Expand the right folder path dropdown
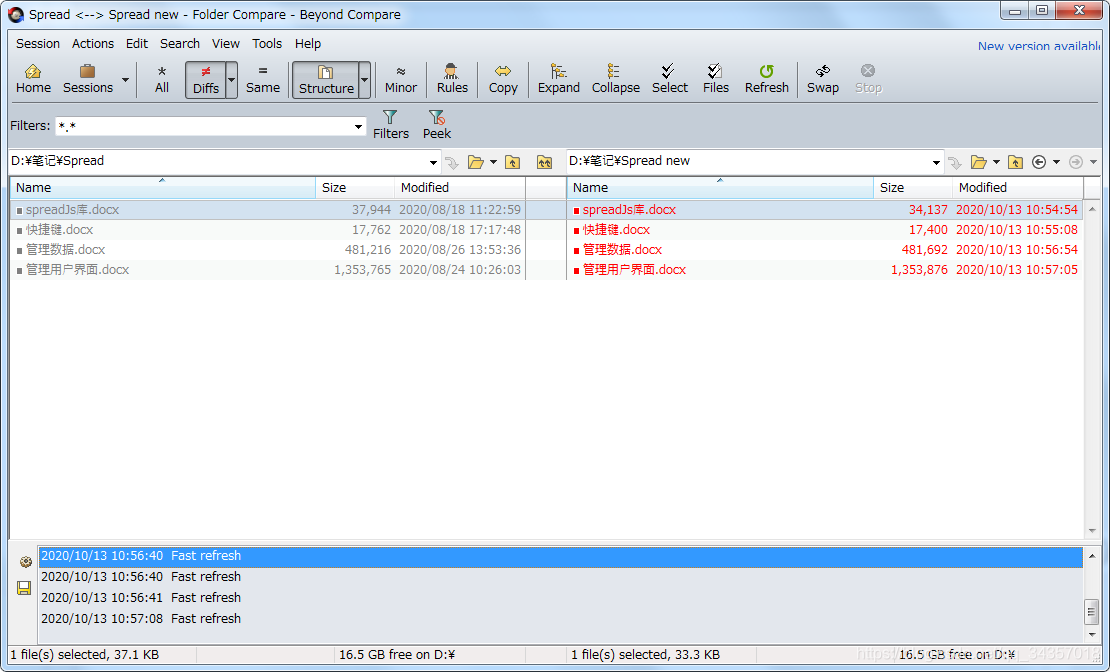This screenshot has height=672, width=1110. 936,162
